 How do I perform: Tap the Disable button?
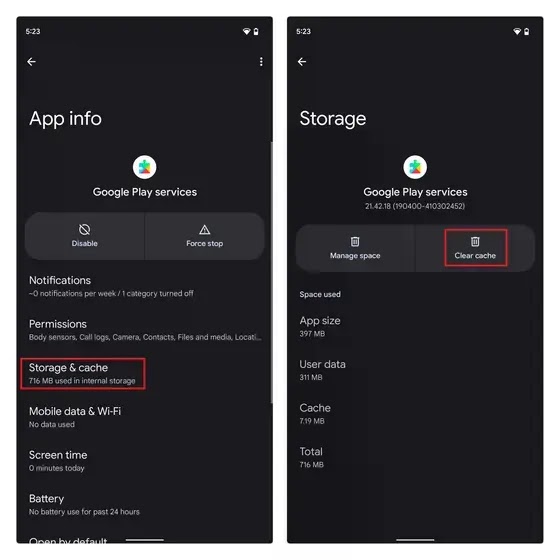pyautogui.click(x=85, y=236)
